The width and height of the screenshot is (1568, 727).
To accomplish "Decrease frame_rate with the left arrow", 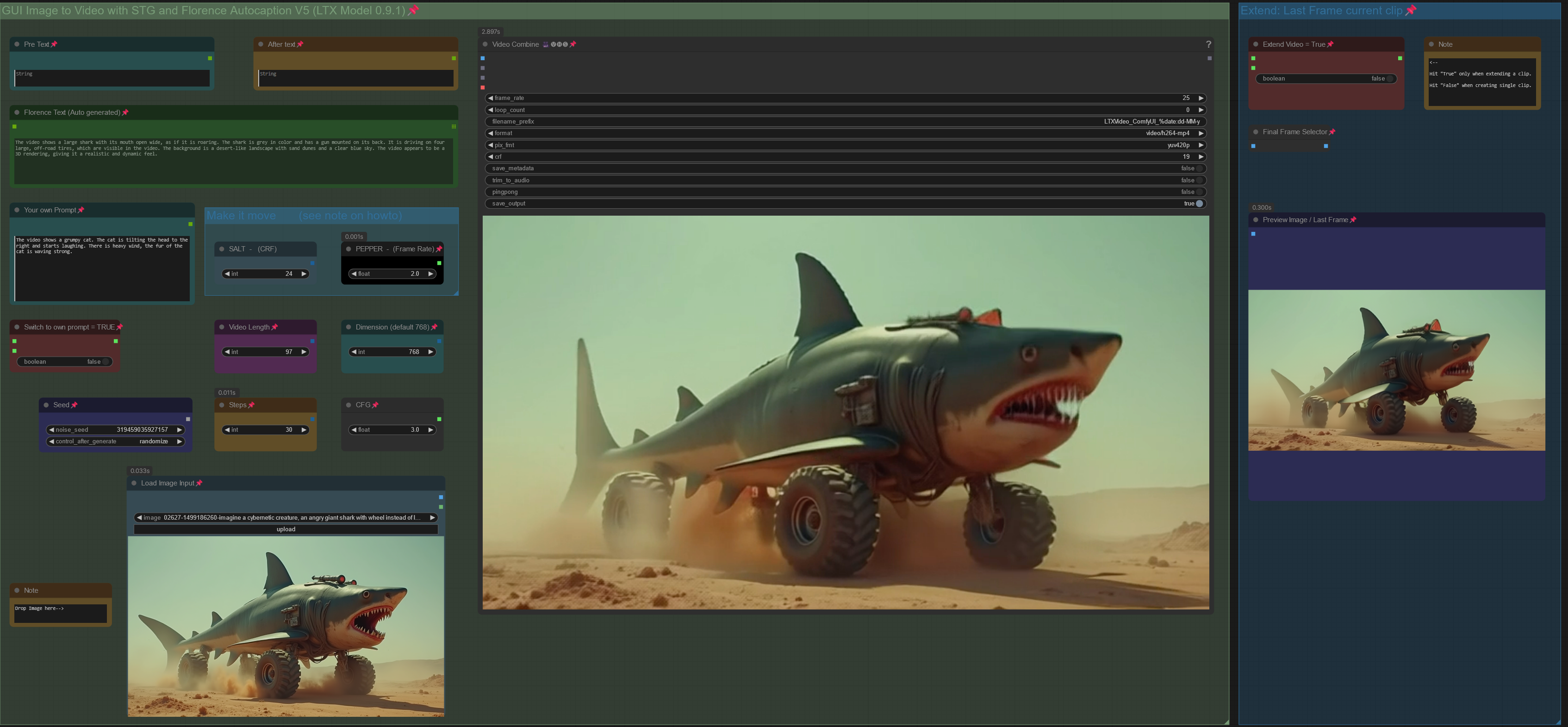I will [x=491, y=98].
